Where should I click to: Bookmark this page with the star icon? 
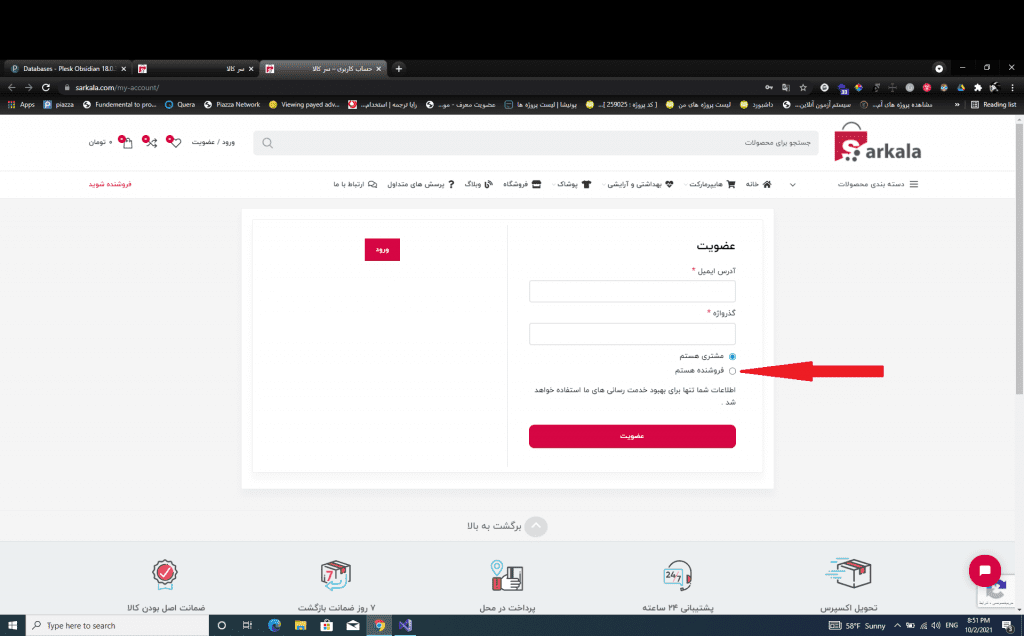coord(803,88)
